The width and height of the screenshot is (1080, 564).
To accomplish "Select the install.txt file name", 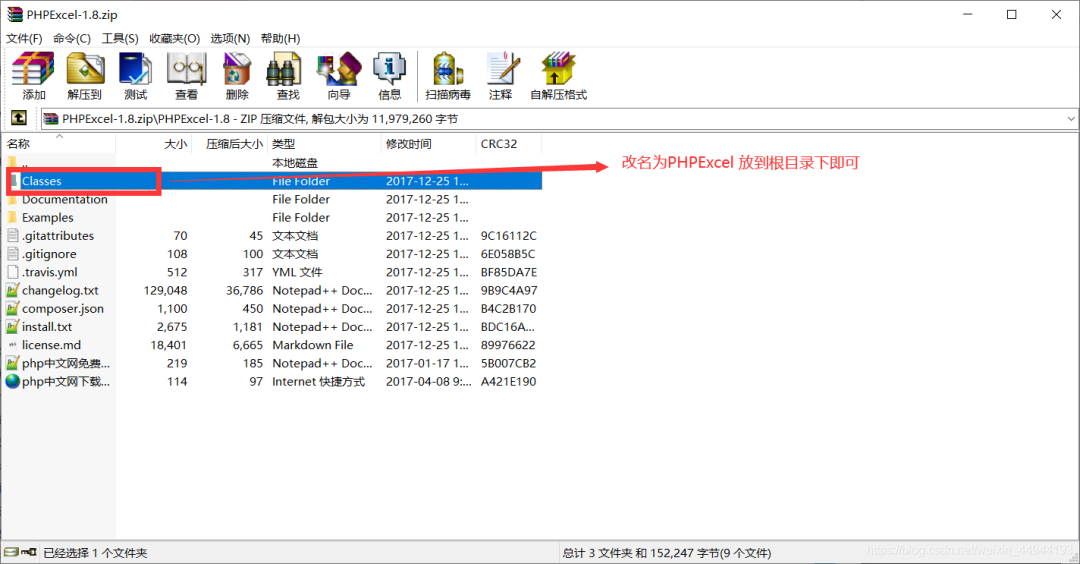I will [47, 326].
